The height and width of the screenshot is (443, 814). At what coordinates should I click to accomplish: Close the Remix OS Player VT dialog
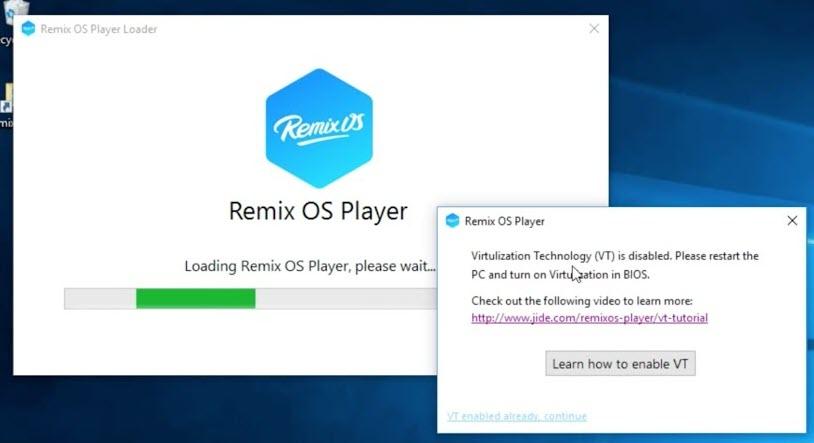(792, 221)
